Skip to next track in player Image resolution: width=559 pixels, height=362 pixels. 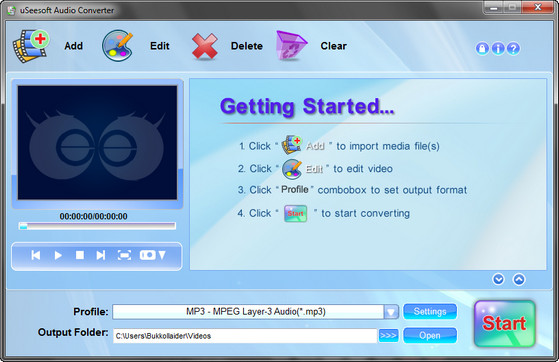pos(101,255)
